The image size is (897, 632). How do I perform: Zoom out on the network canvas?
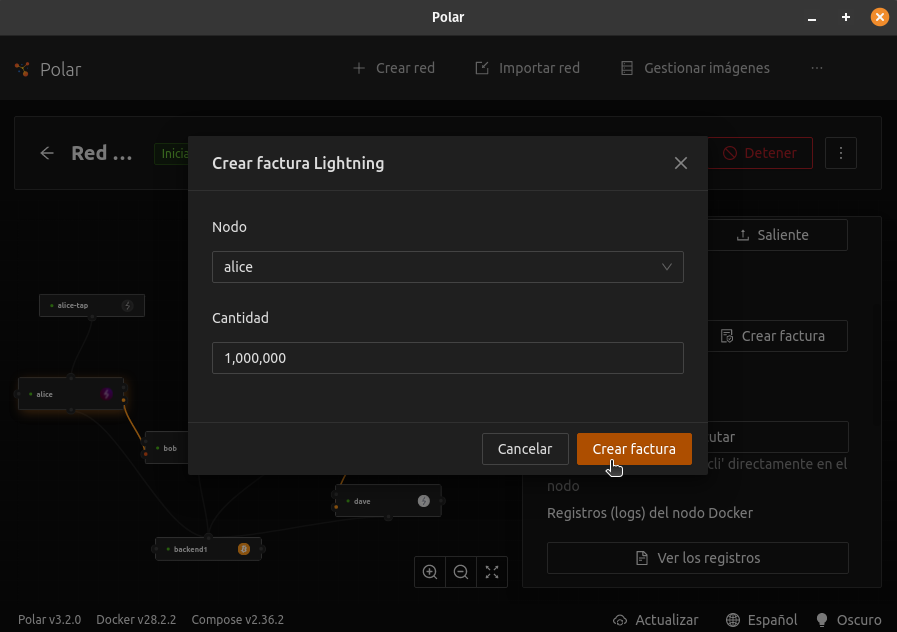[461, 572]
